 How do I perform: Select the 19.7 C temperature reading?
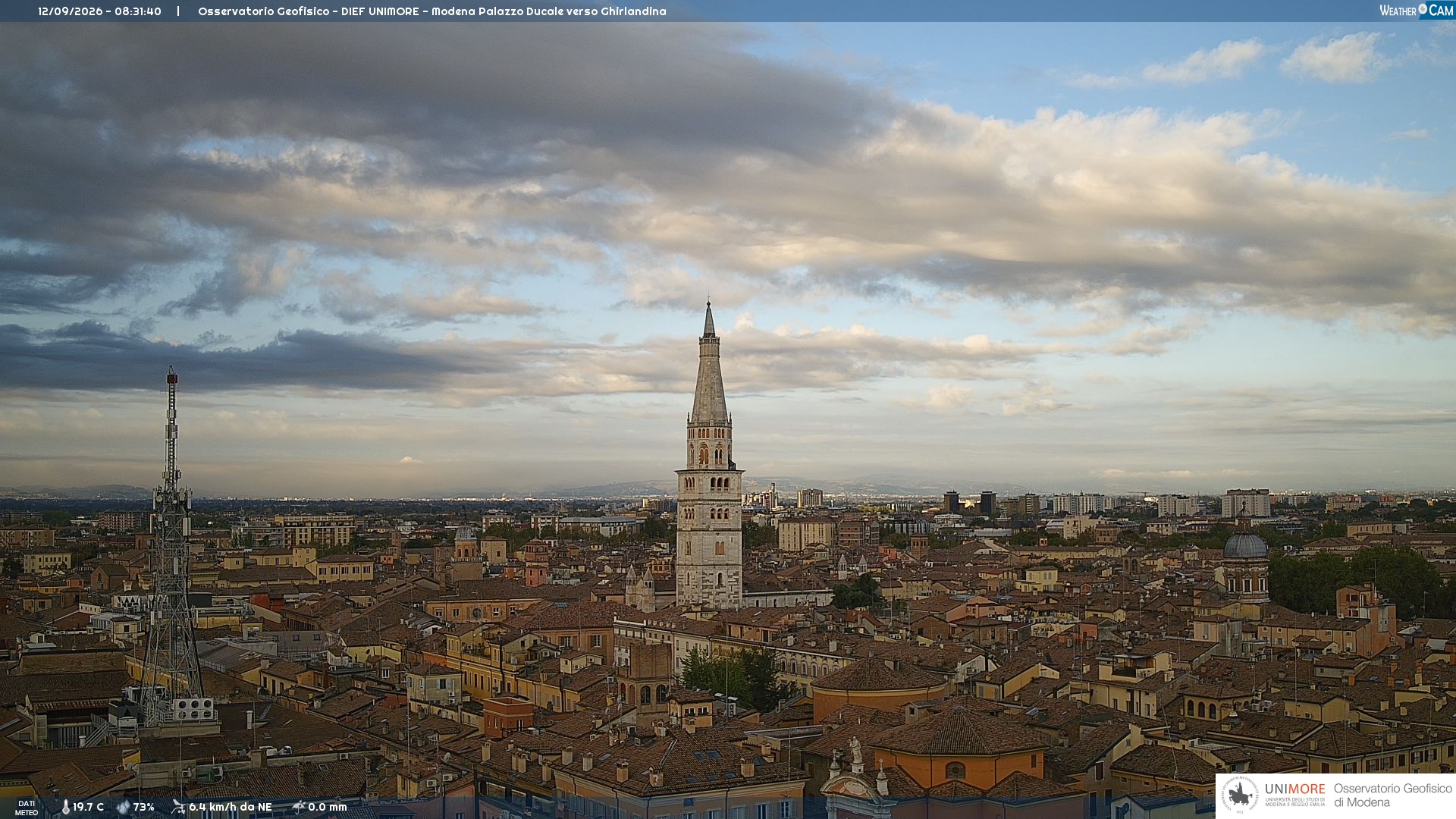88,807
